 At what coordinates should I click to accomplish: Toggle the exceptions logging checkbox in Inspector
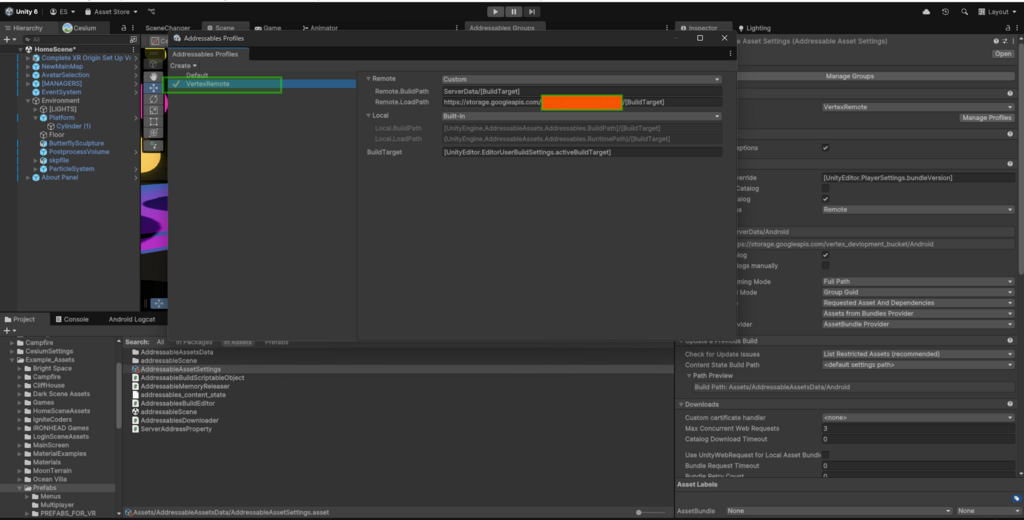[x=825, y=148]
